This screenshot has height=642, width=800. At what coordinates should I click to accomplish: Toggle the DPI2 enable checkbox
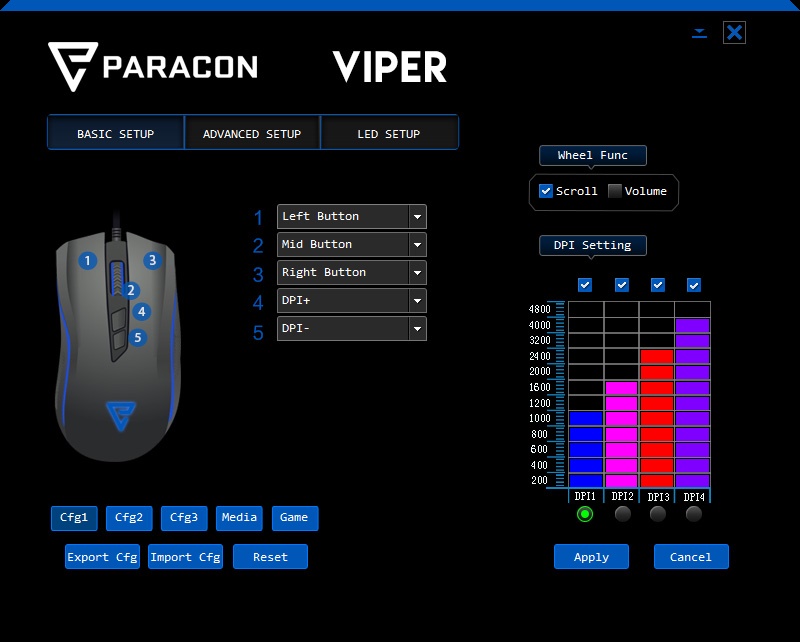pyautogui.click(x=621, y=285)
